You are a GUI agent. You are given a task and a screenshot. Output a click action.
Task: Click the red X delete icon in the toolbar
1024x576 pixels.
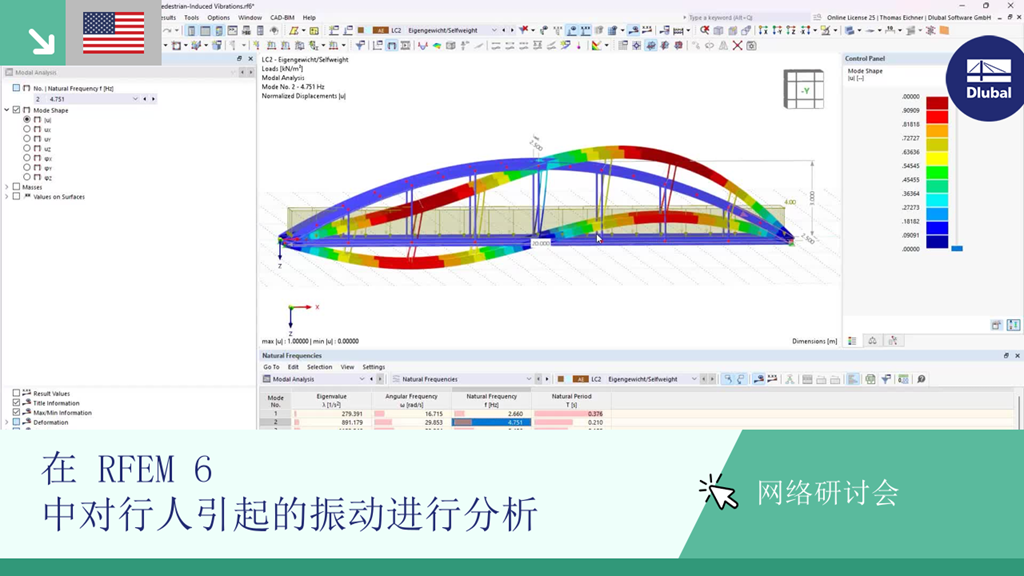(737, 46)
